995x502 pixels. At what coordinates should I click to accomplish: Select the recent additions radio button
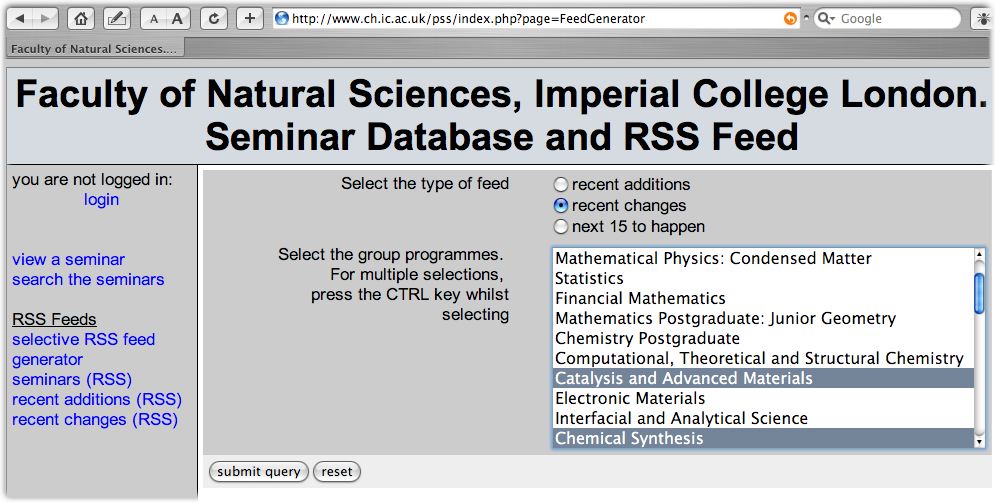(560, 185)
